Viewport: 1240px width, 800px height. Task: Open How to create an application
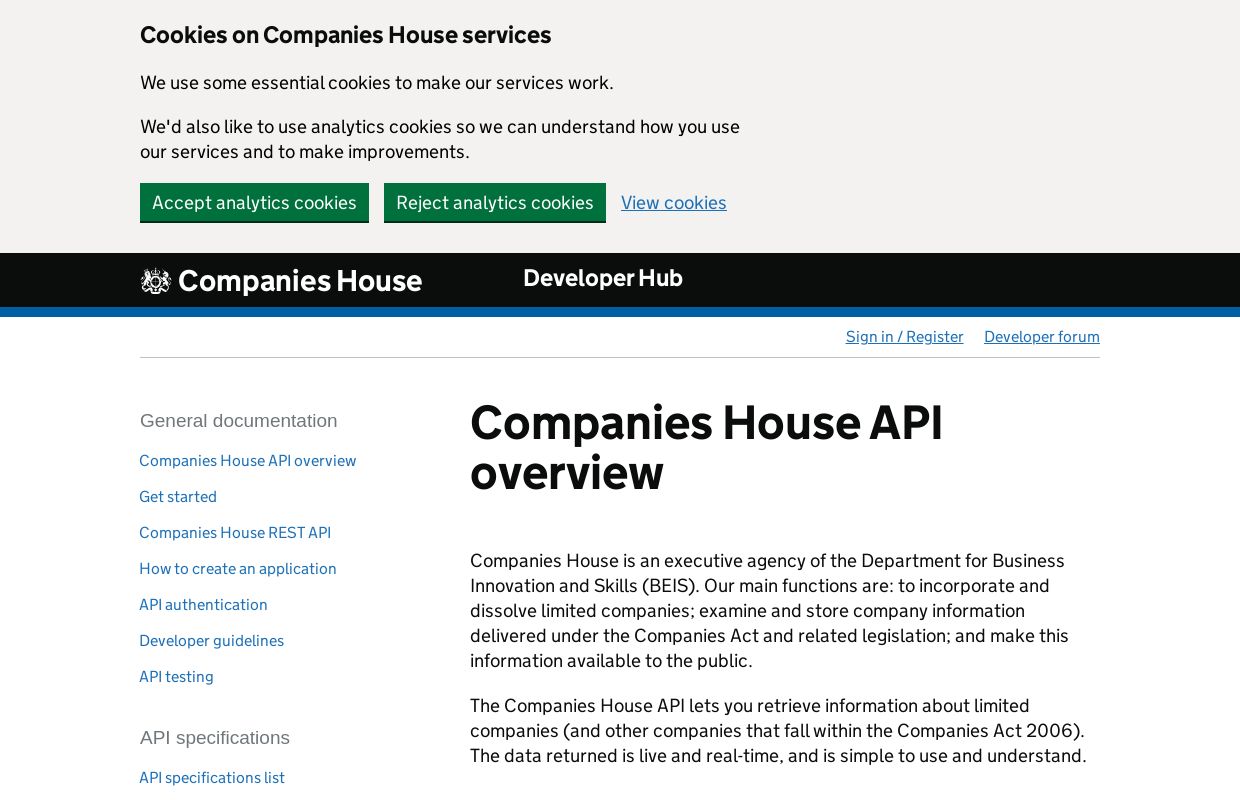pos(238,569)
